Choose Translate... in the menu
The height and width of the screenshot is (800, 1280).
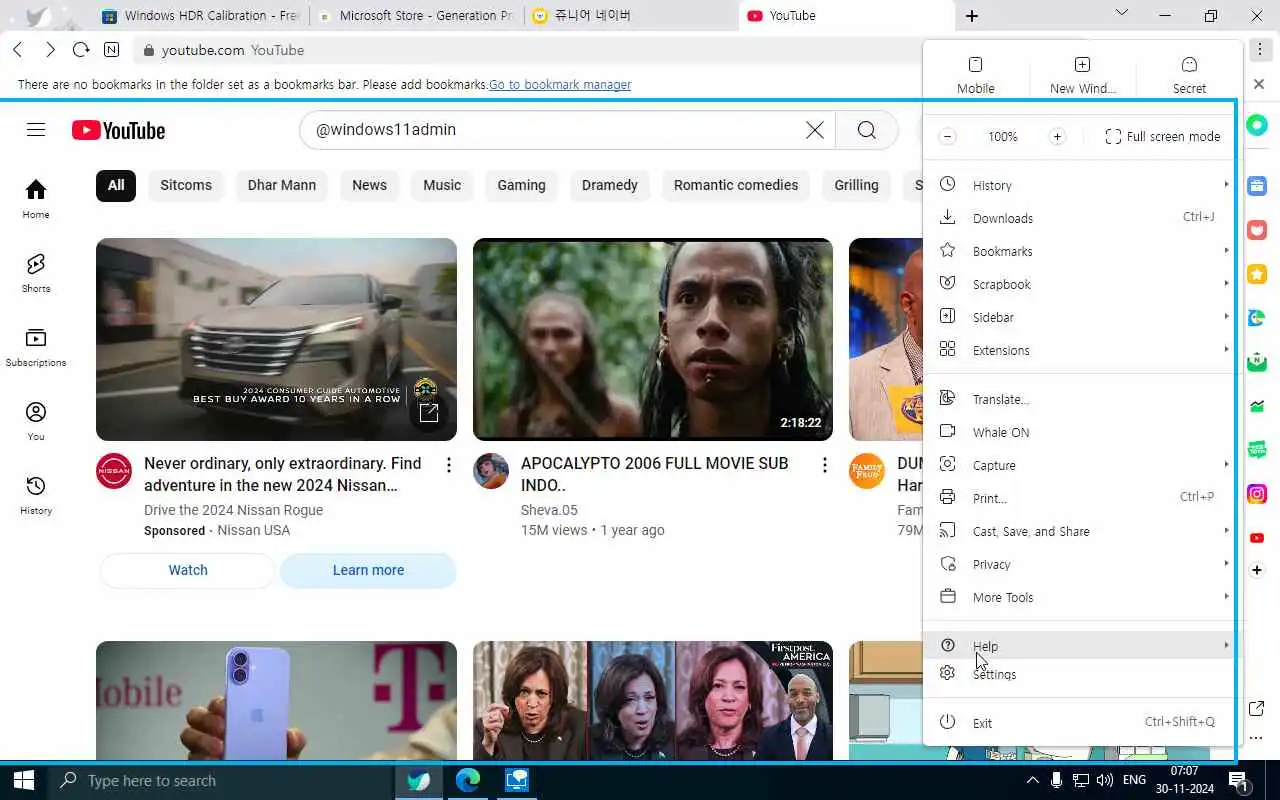(1081, 399)
